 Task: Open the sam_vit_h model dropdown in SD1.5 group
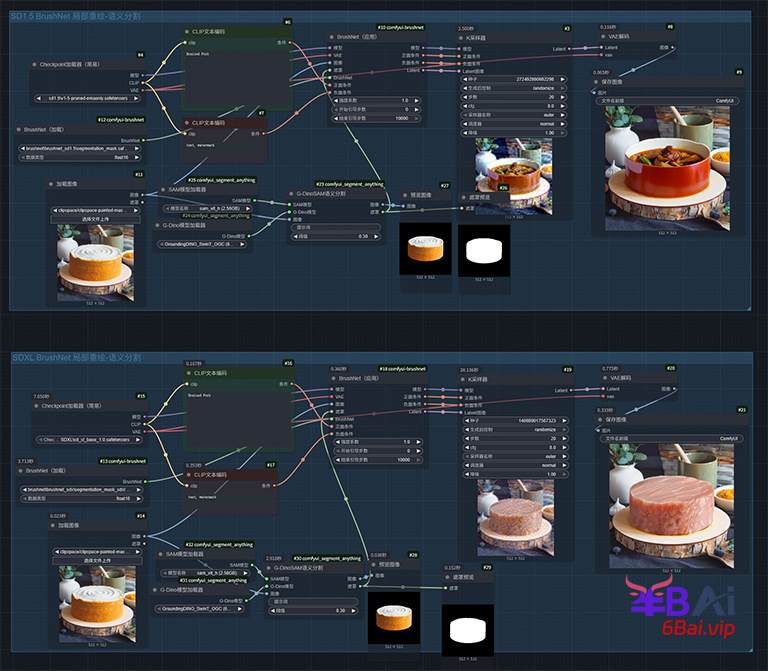tap(208, 208)
